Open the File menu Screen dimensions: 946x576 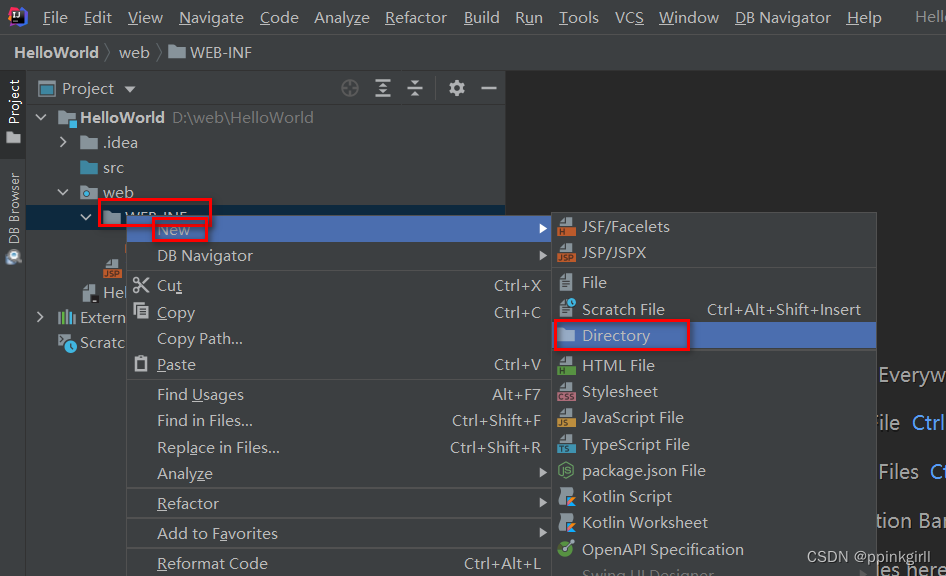pos(55,17)
